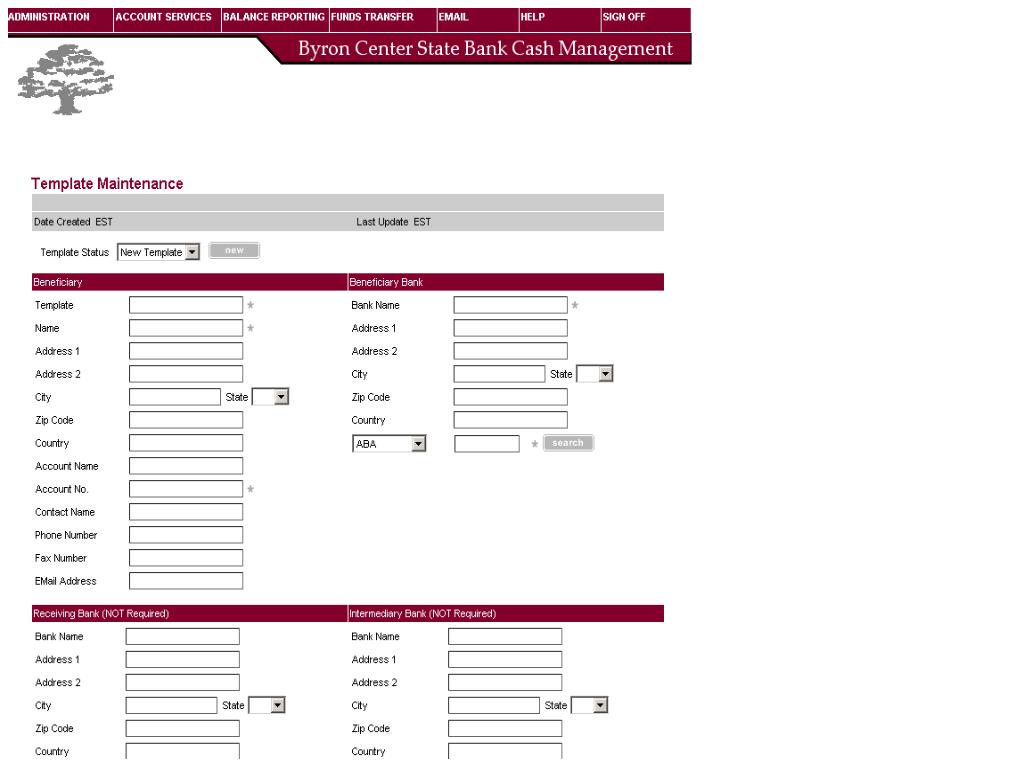Click Receiving Bank Address 1 field
The height and width of the screenshot is (768, 1024).
pos(183,659)
